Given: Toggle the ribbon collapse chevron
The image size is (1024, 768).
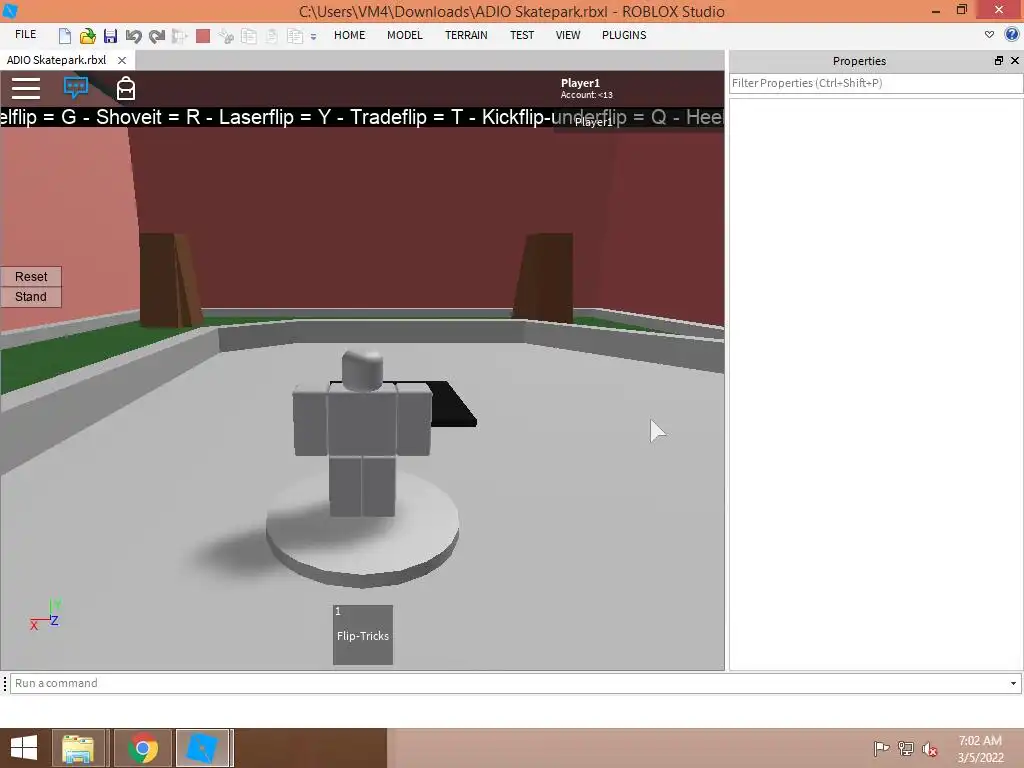Looking at the screenshot, I should [x=989, y=35].
